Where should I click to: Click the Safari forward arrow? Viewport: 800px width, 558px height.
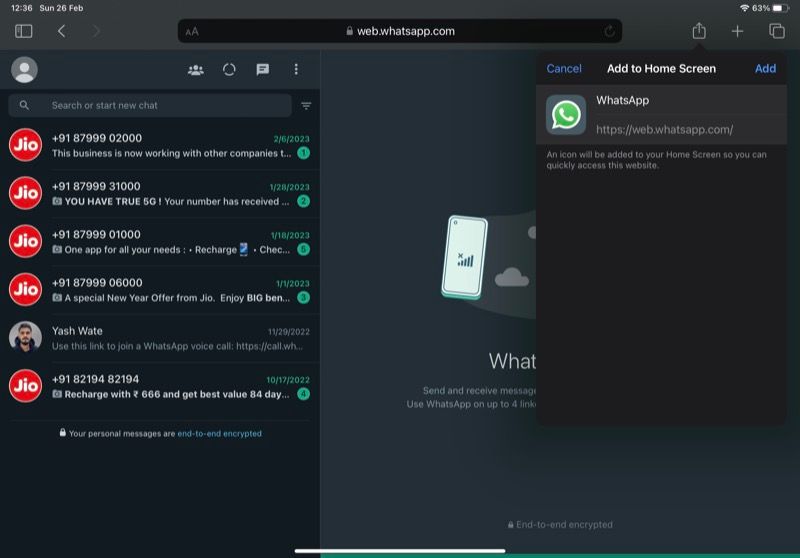click(x=96, y=31)
